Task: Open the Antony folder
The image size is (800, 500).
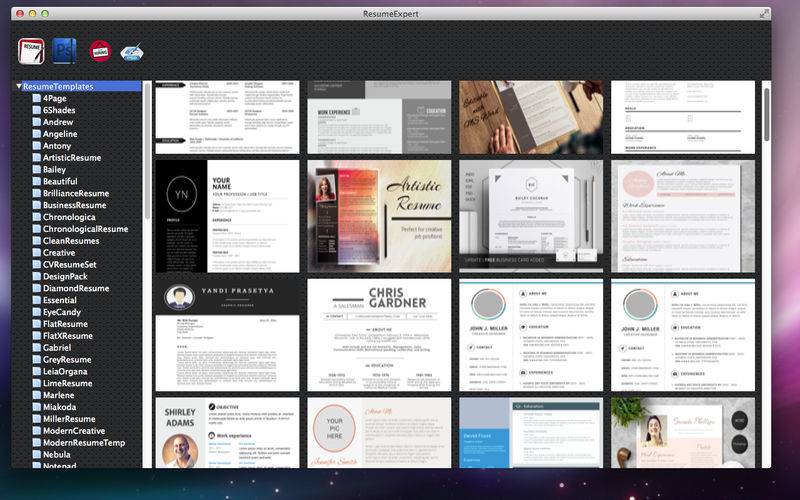Action: pyautogui.click(x=52, y=146)
